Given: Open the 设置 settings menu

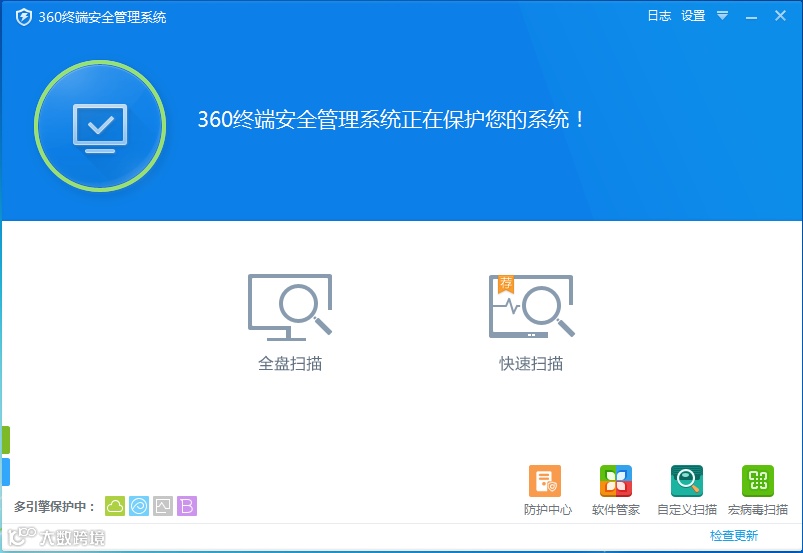Looking at the screenshot, I should tap(693, 16).
